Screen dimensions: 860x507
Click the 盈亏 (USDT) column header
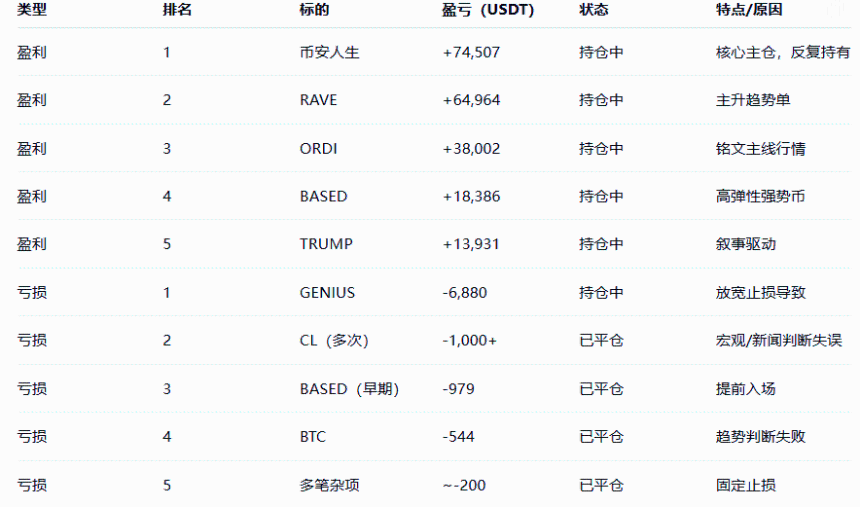click(x=488, y=11)
